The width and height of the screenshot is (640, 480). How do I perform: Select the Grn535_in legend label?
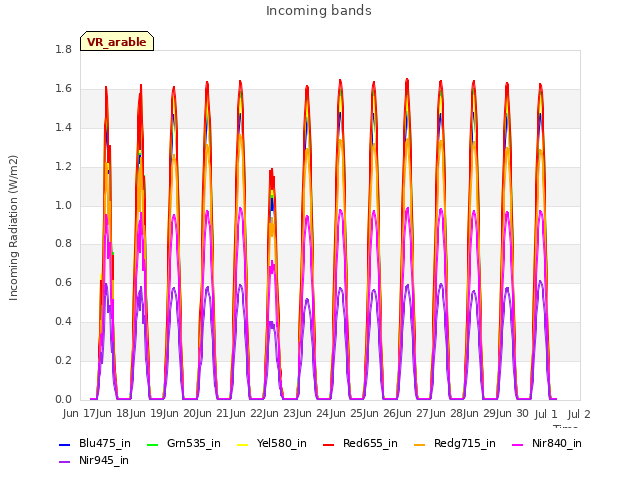[194, 444]
